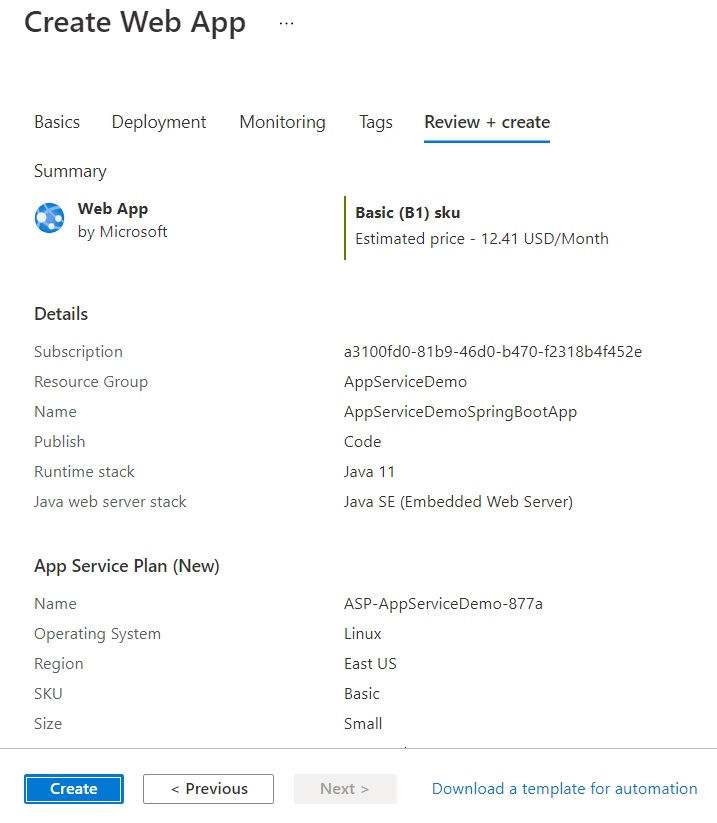The width and height of the screenshot is (717, 823).
Task: Click the East US region value
Action: (x=370, y=663)
